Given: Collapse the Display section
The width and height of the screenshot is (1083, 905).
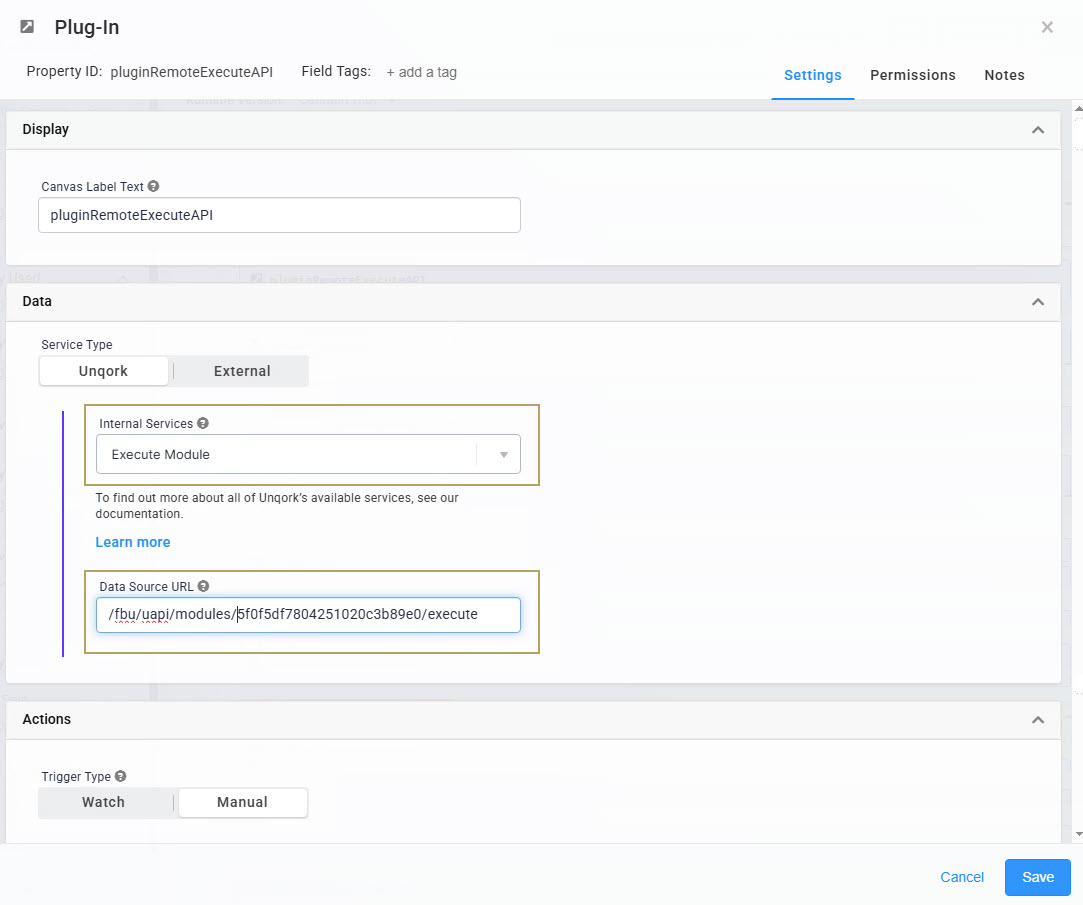Looking at the screenshot, I should 1038,129.
